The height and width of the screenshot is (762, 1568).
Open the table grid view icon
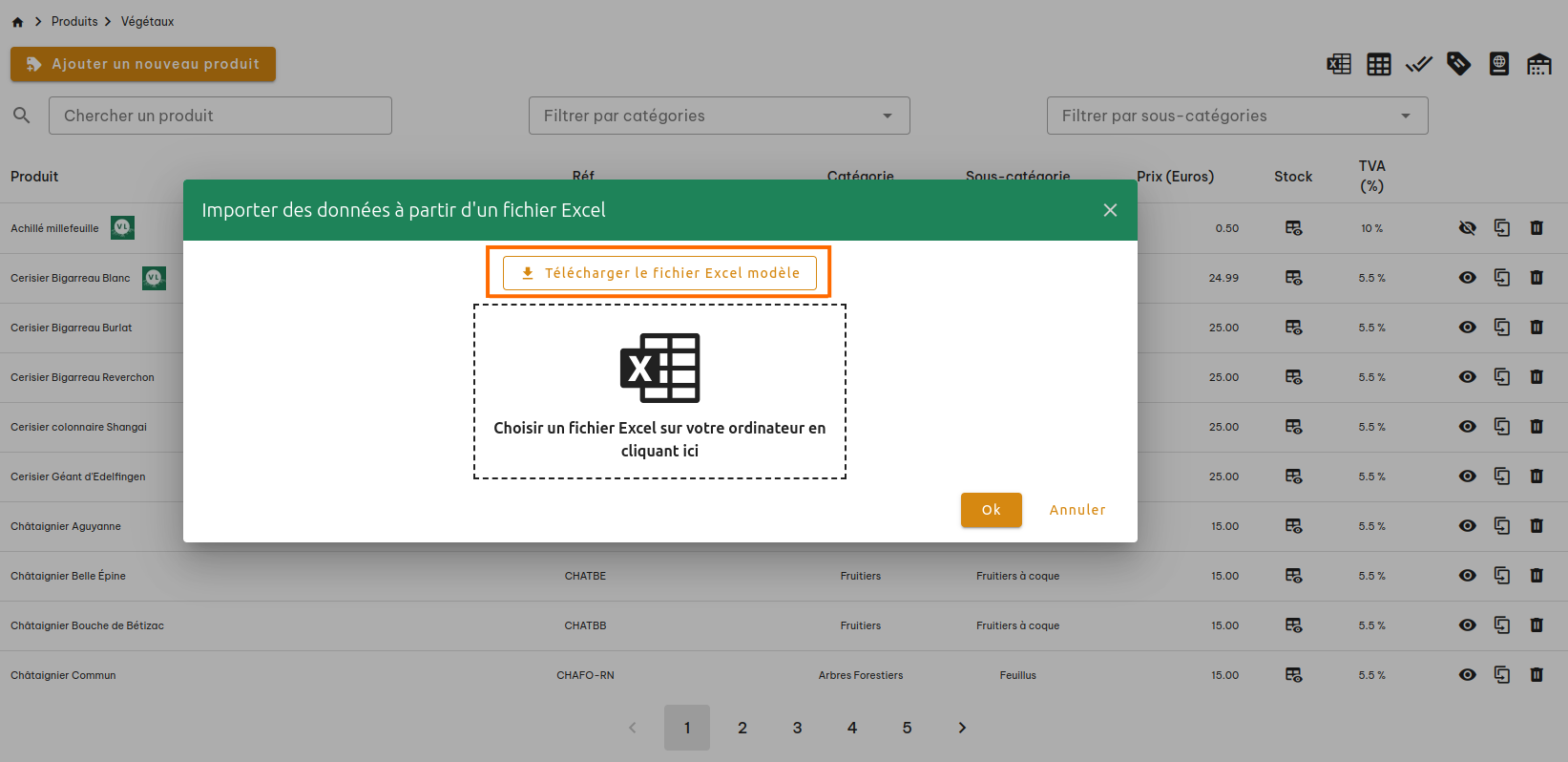click(x=1378, y=64)
